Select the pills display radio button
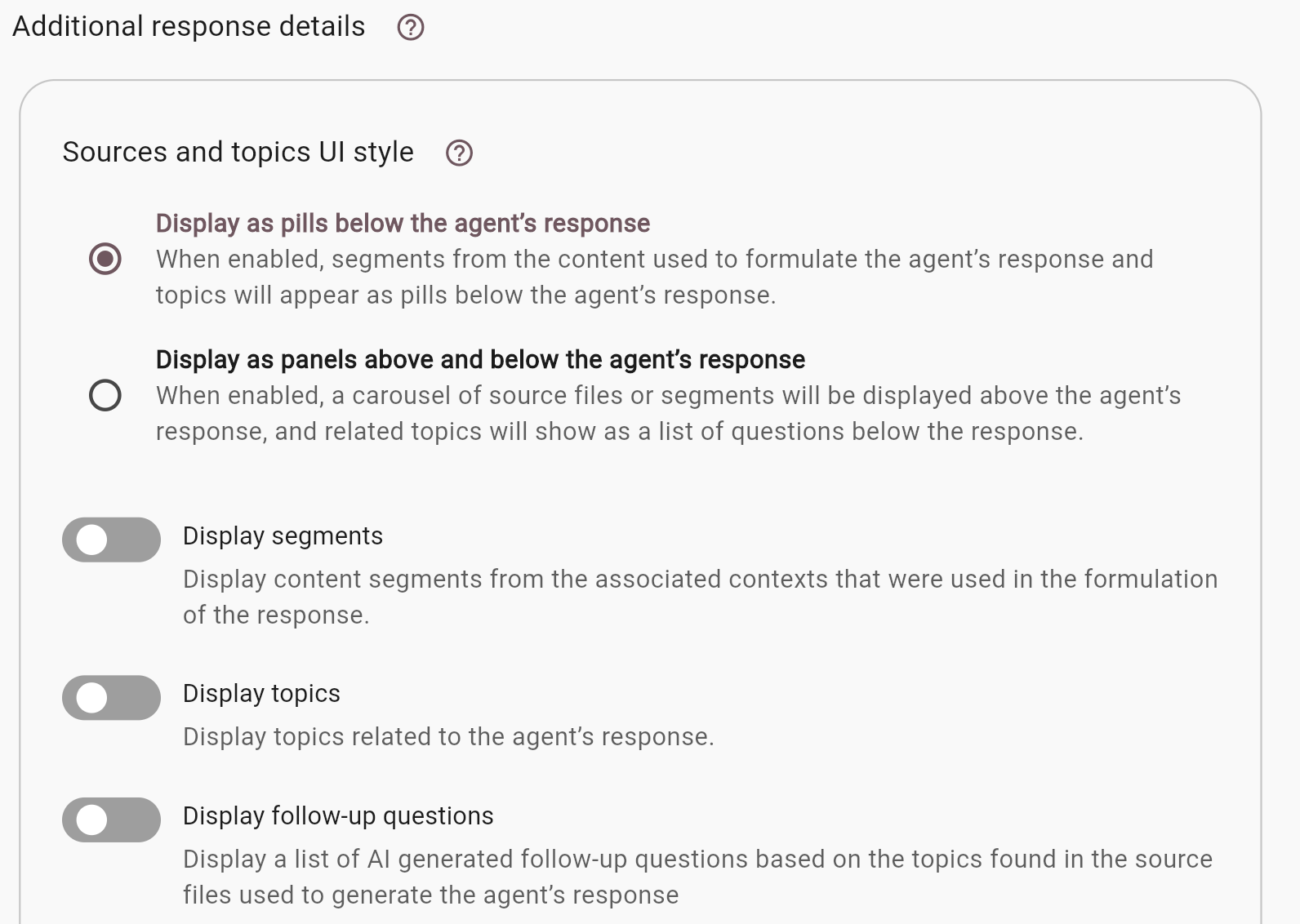The image size is (1300, 924). pyautogui.click(x=105, y=259)
